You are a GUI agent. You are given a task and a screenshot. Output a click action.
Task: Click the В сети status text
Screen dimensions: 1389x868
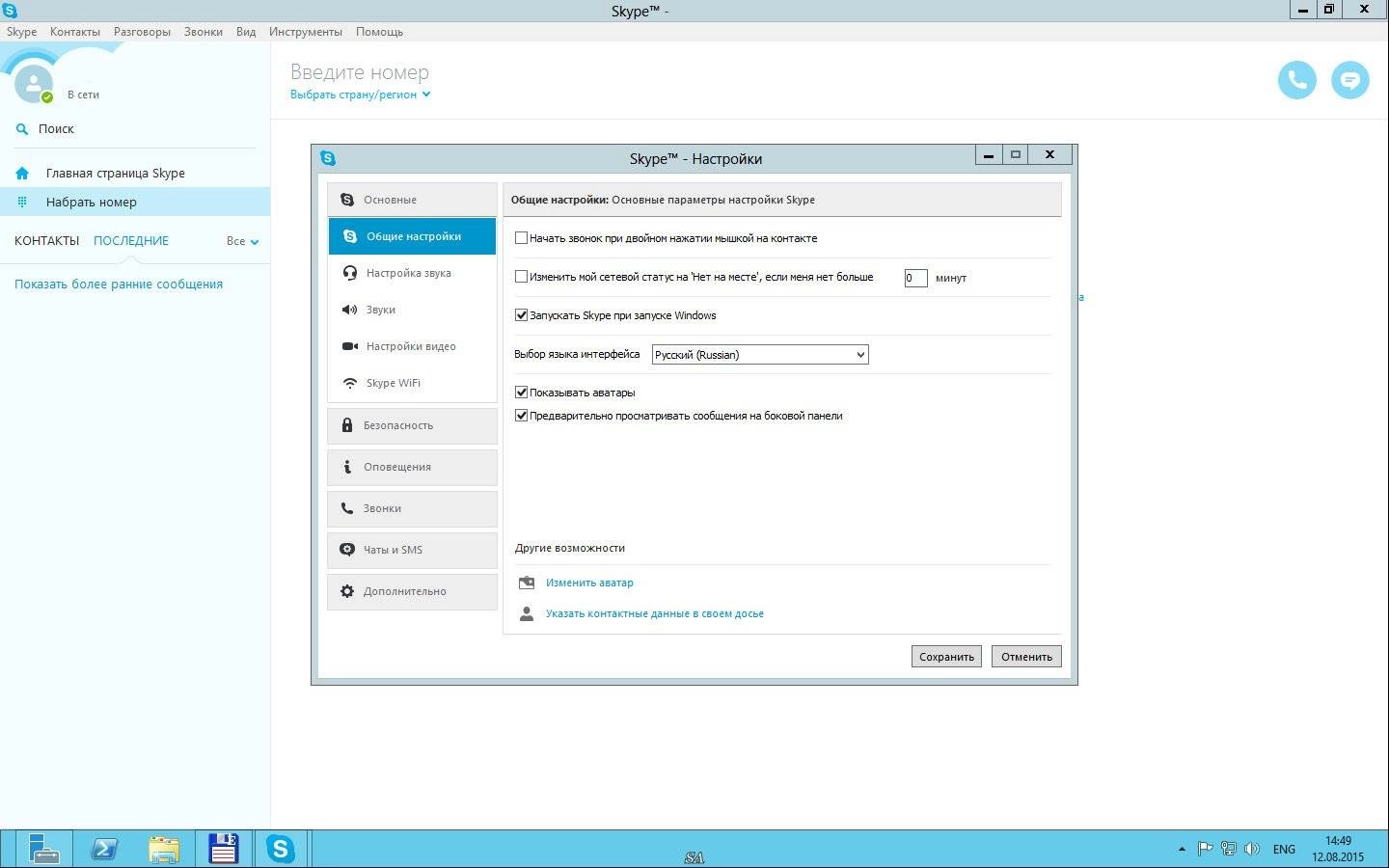[x=83, y=95]
